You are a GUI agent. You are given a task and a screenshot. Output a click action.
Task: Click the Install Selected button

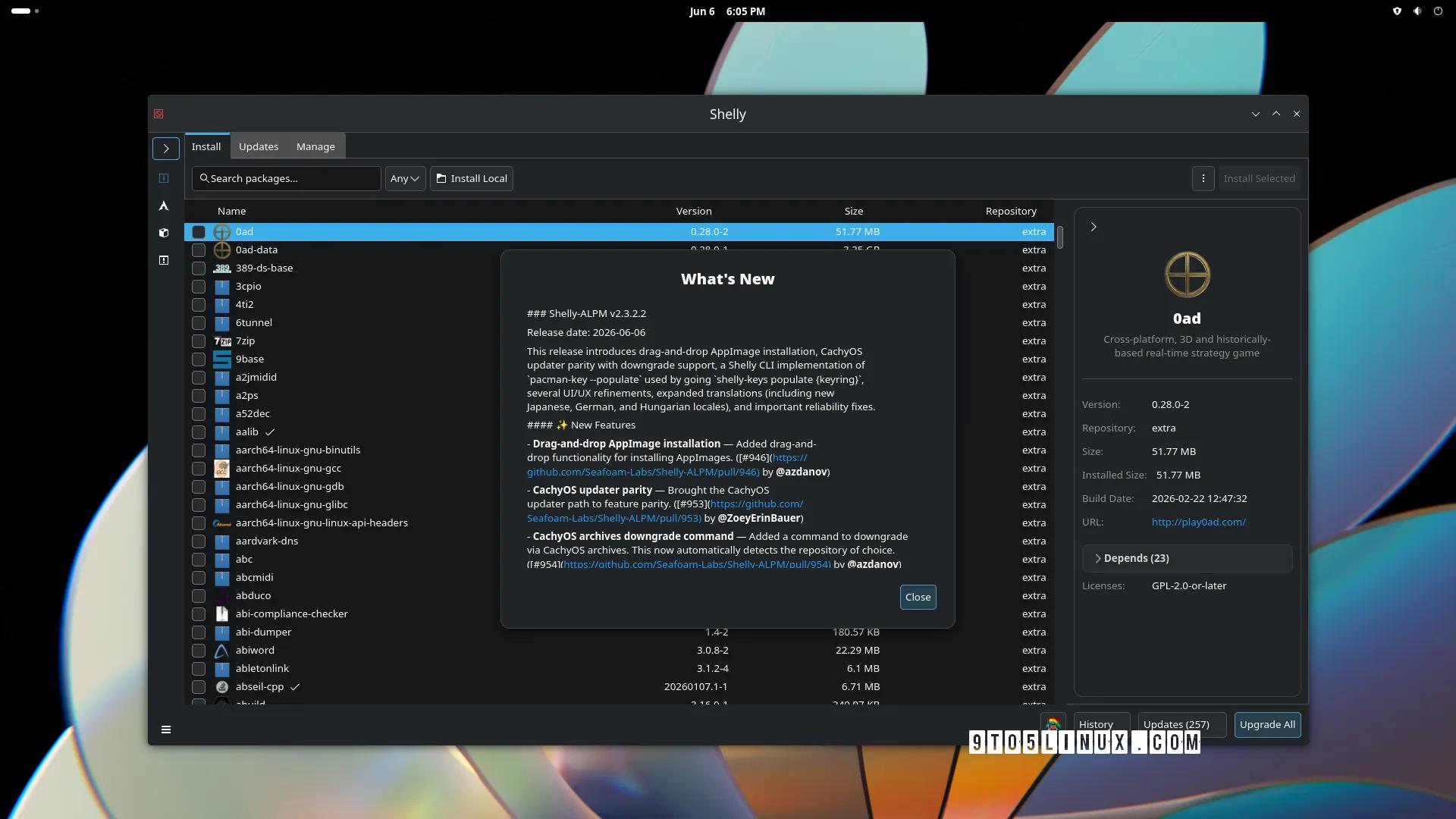tap(1259, 178)
